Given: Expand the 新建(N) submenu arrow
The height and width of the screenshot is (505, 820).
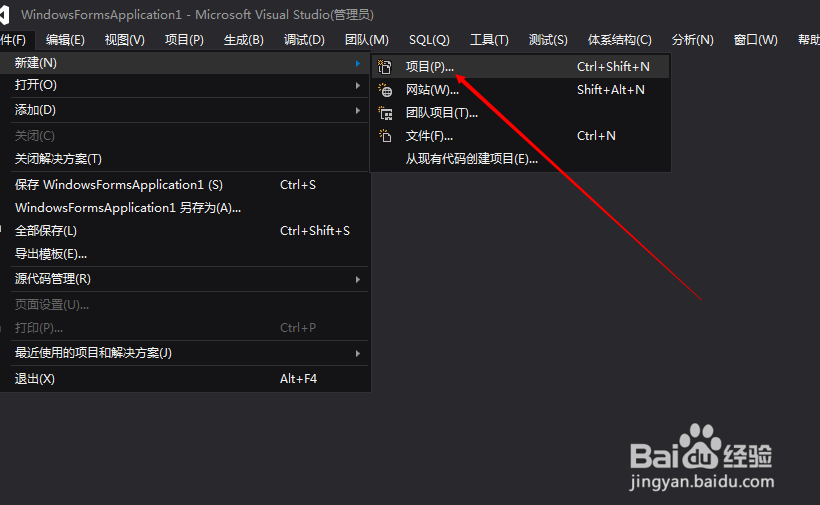Looking at the screenshot, I should [x=358, y=63].
